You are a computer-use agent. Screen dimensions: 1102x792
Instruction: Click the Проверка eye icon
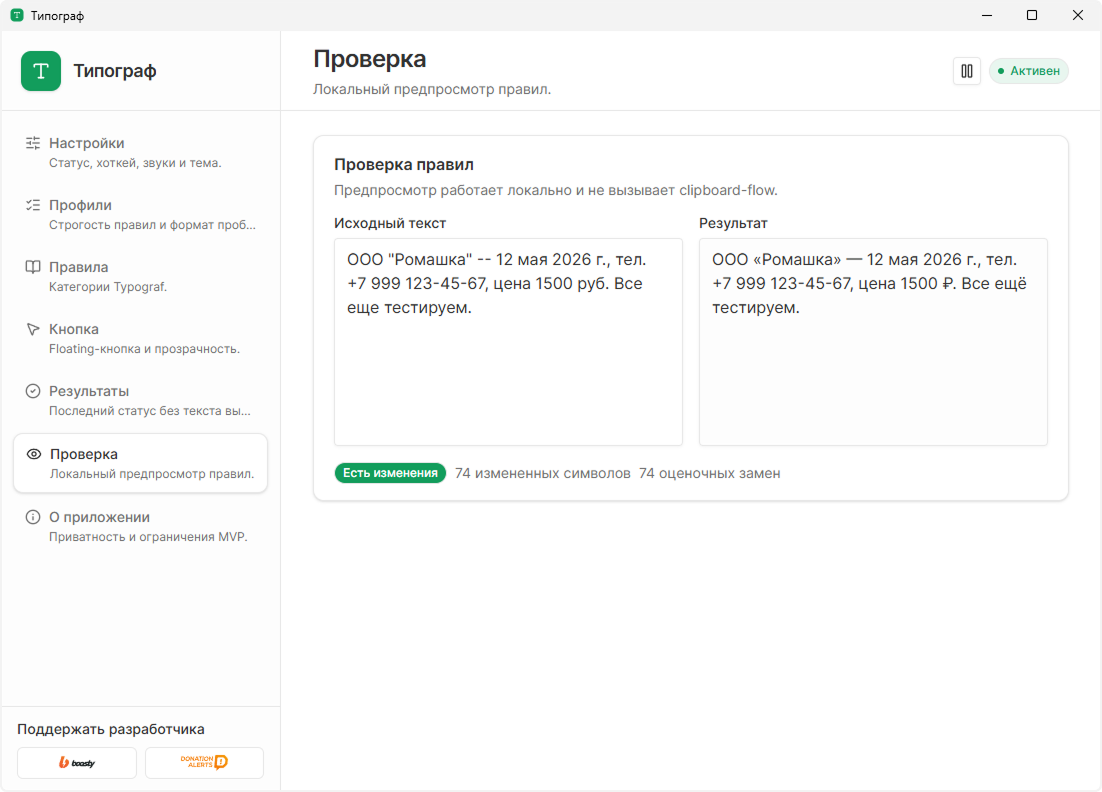(x=34, y=454)
